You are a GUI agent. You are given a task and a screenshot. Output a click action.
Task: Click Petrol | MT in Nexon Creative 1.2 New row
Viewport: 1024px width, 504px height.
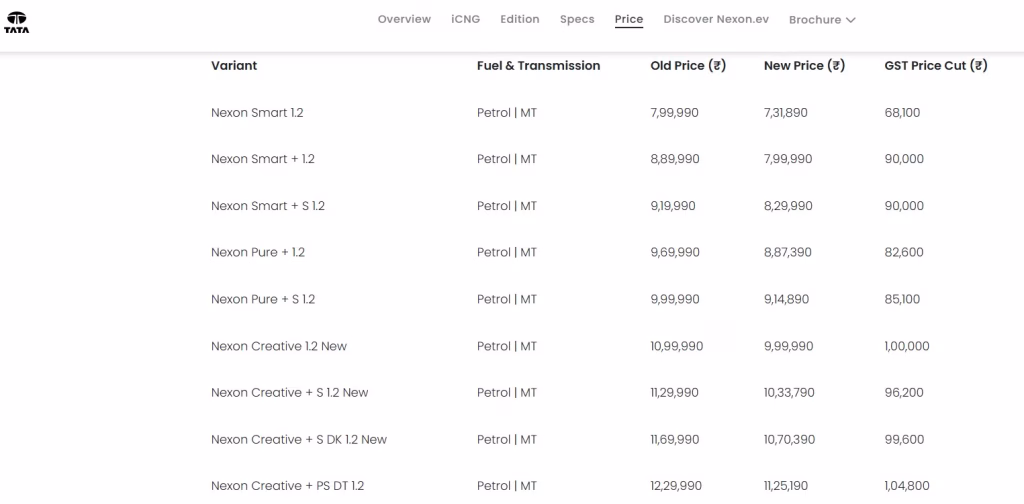pyautogui.click(x=507, y=346)
